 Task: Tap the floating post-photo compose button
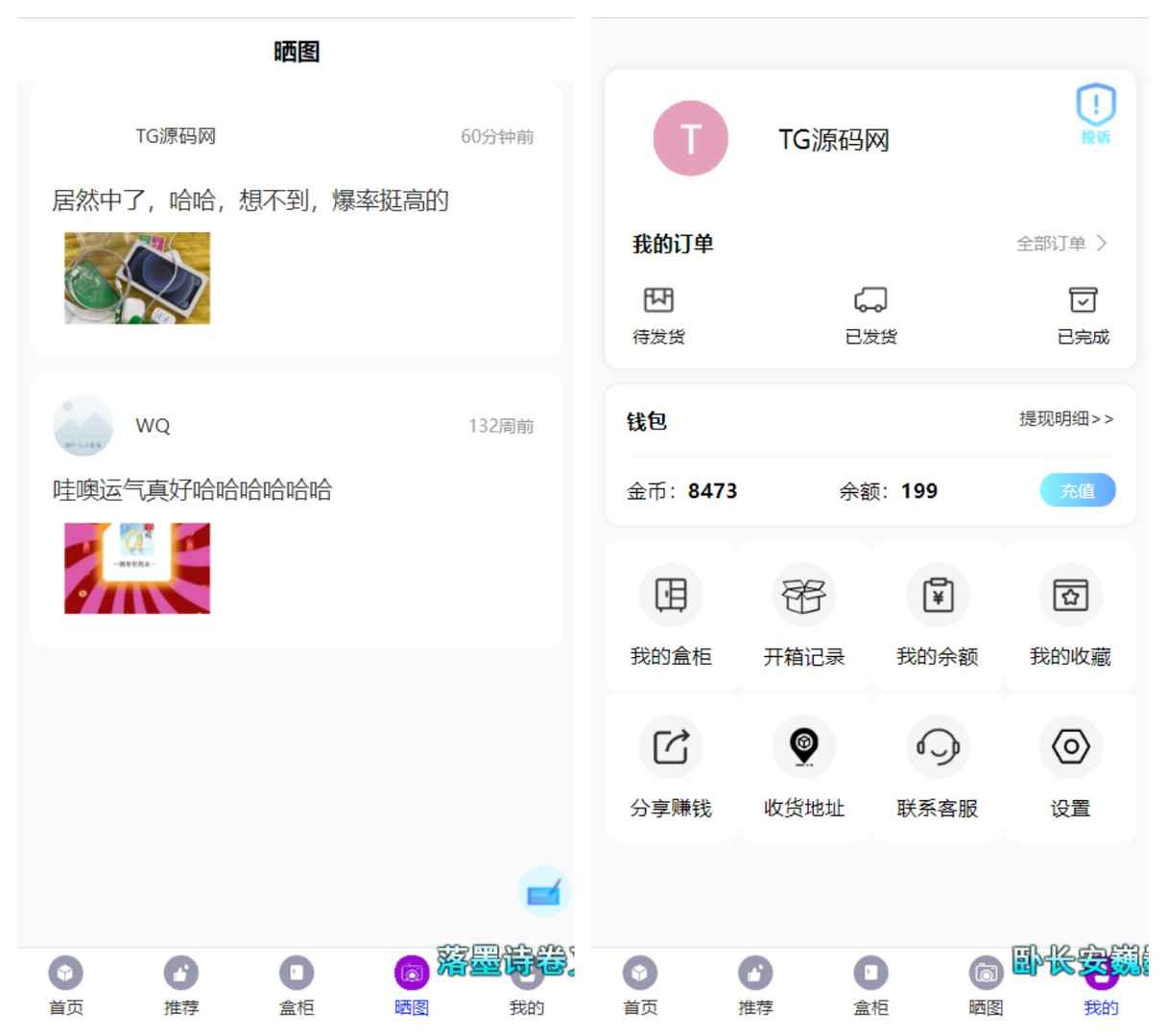(x=544, y=892)
